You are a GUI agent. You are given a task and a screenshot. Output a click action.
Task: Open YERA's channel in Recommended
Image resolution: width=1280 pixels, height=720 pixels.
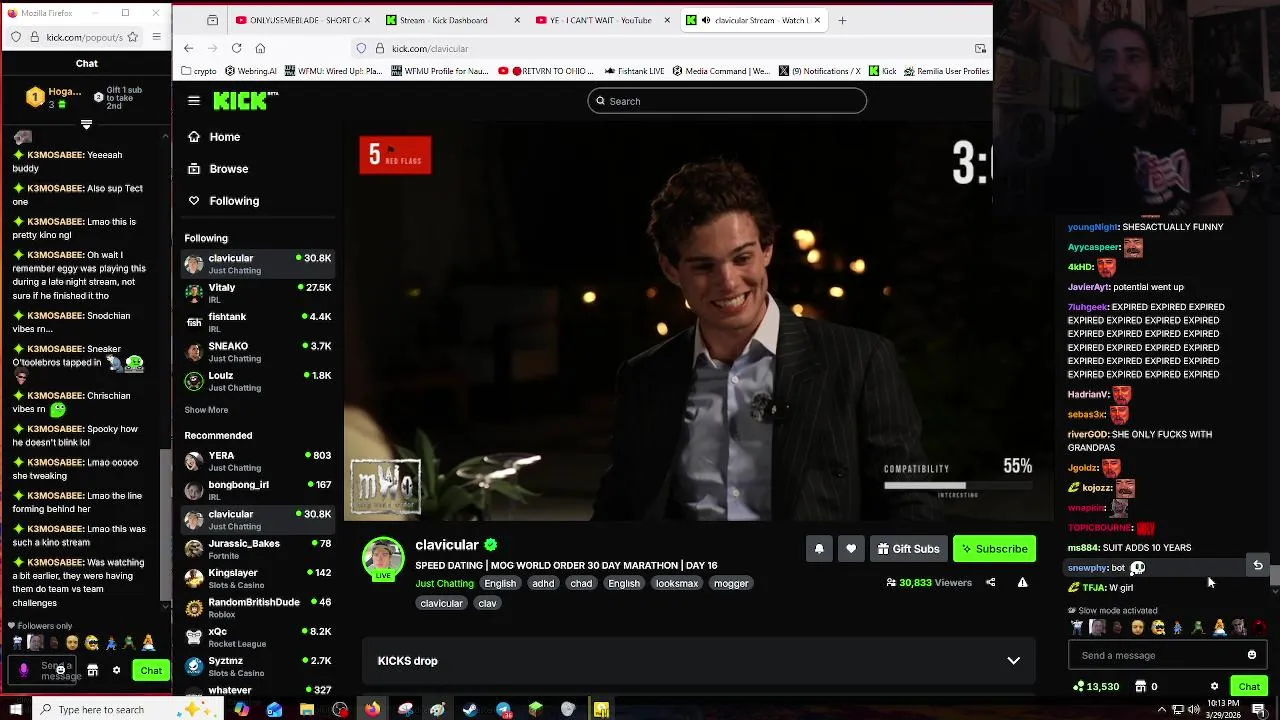tap(259, 461)
